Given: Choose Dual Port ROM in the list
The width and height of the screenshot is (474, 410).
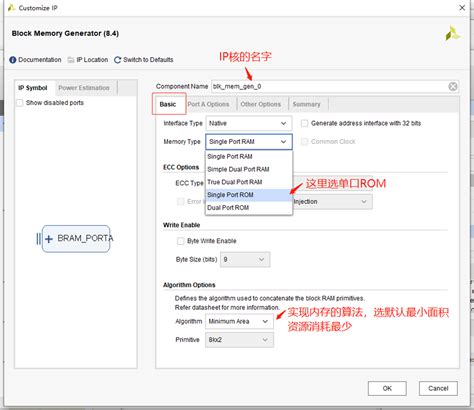Looking at the screenshot, I should [249, 208].
